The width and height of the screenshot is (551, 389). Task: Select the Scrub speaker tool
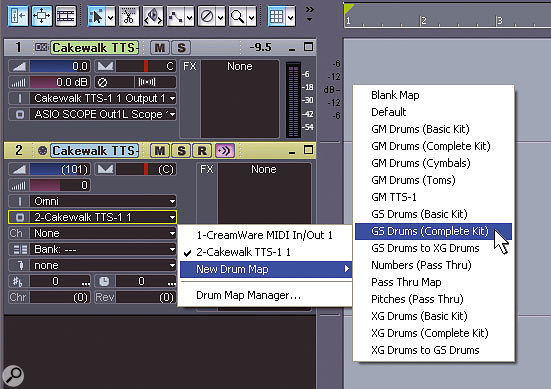coord(153,16)
